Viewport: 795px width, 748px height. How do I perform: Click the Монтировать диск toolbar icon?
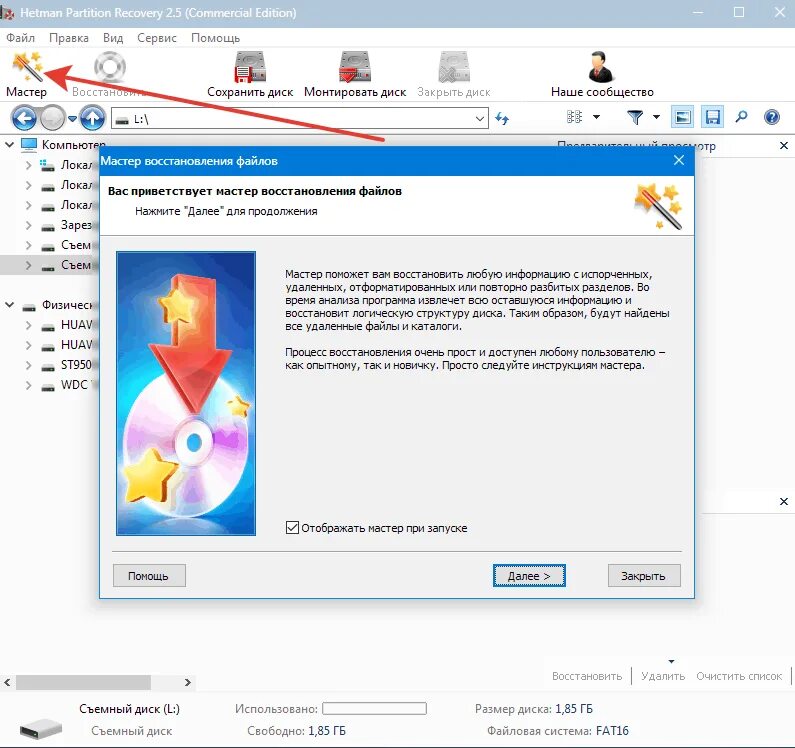(x=355, y=67)
